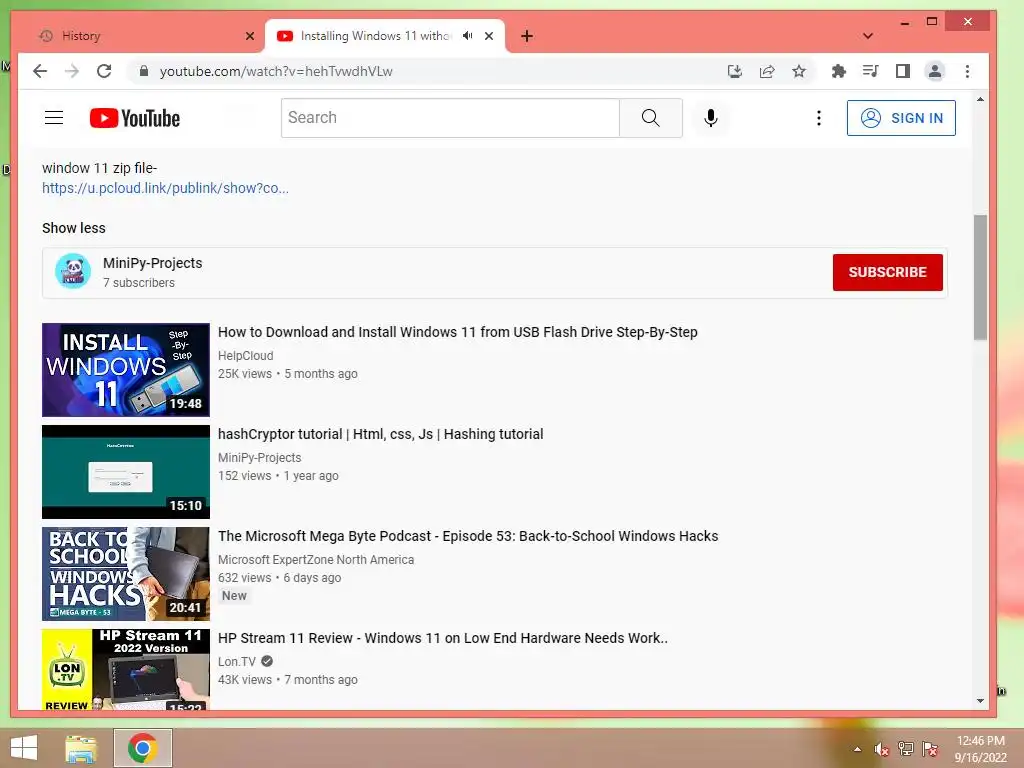This screenshot has height=768, width=1024.
Task: Click the taskbar clock 12:46 PM
Action: click(980, 741)
